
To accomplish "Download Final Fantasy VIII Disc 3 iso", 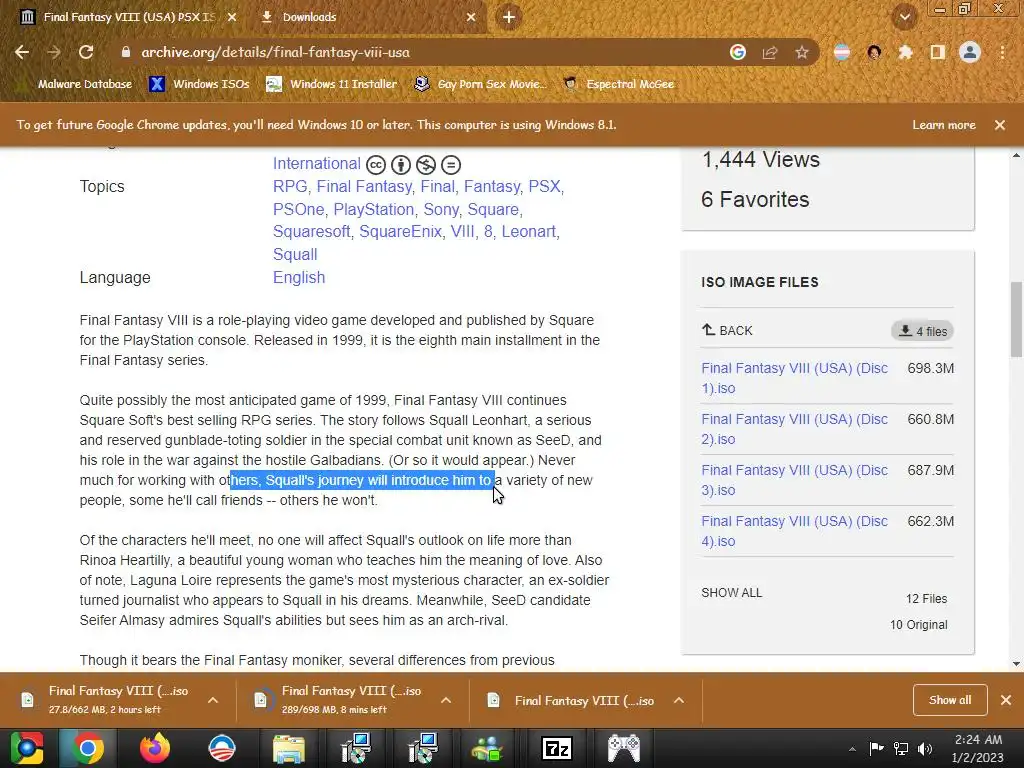I will (x=794, y=480).
